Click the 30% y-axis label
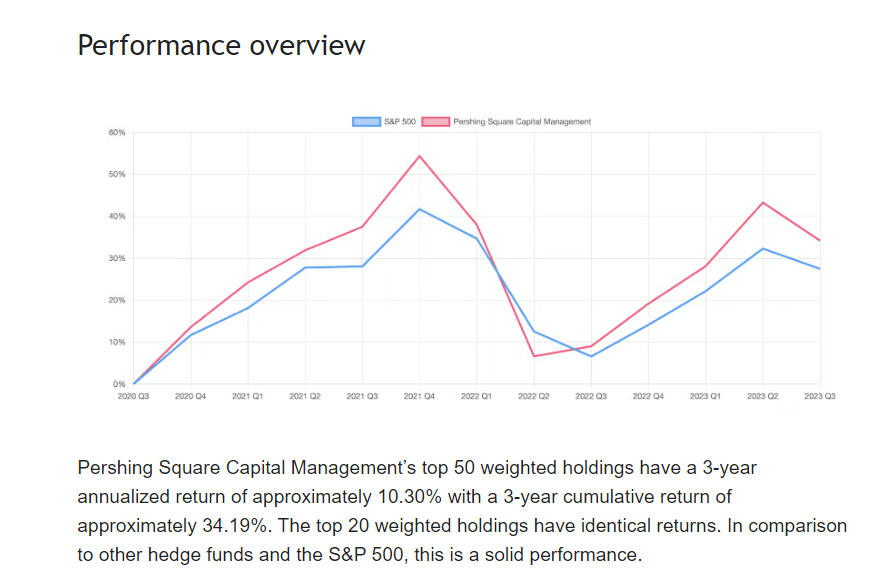 (x=117, y=258)
